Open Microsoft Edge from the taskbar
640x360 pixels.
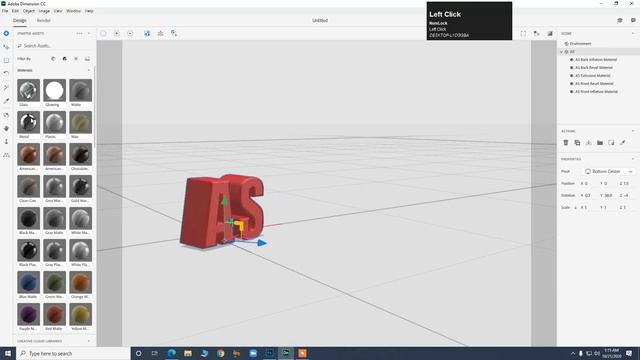pos(171,353)
